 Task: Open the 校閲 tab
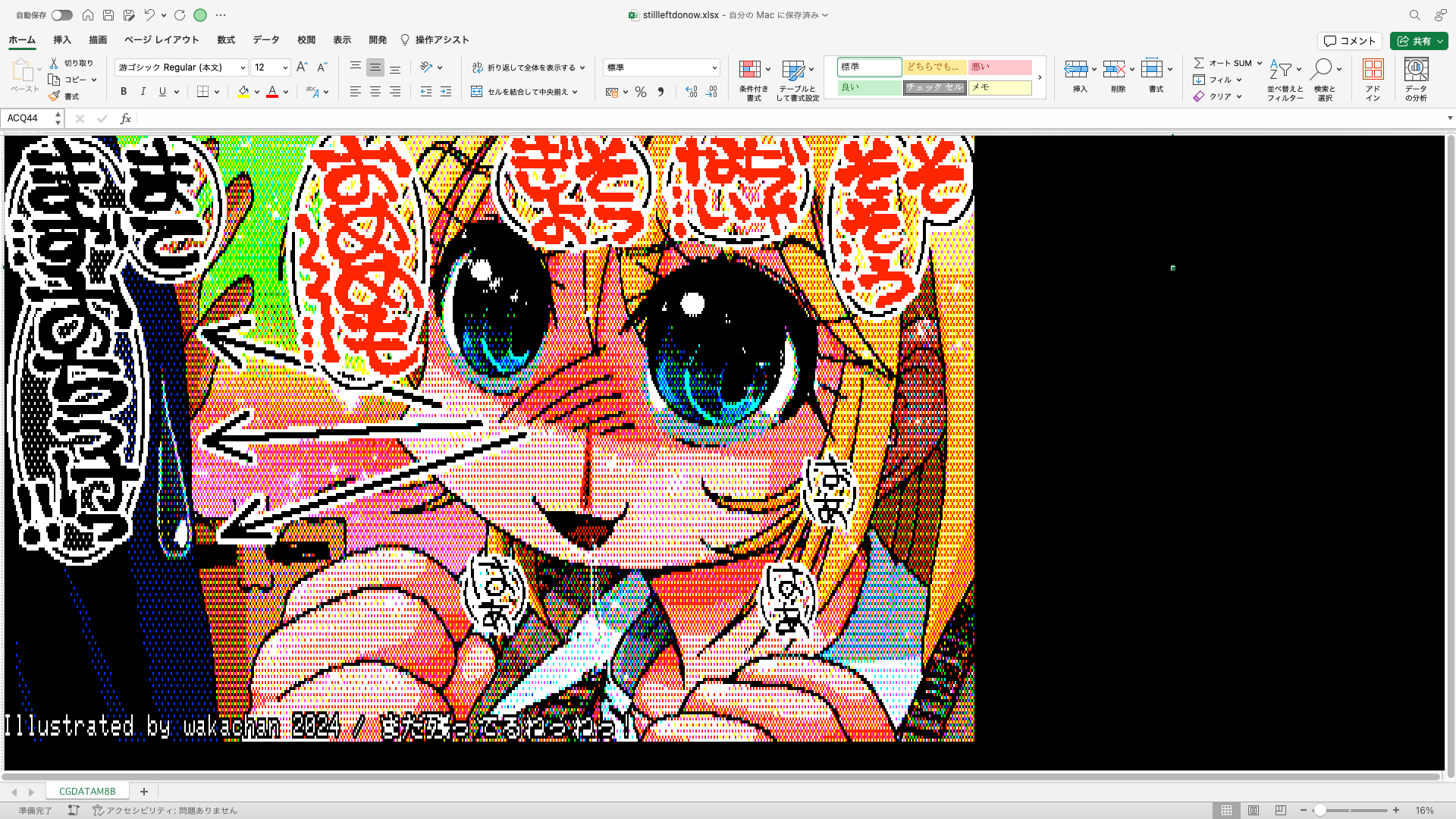[x=306, y=40]
